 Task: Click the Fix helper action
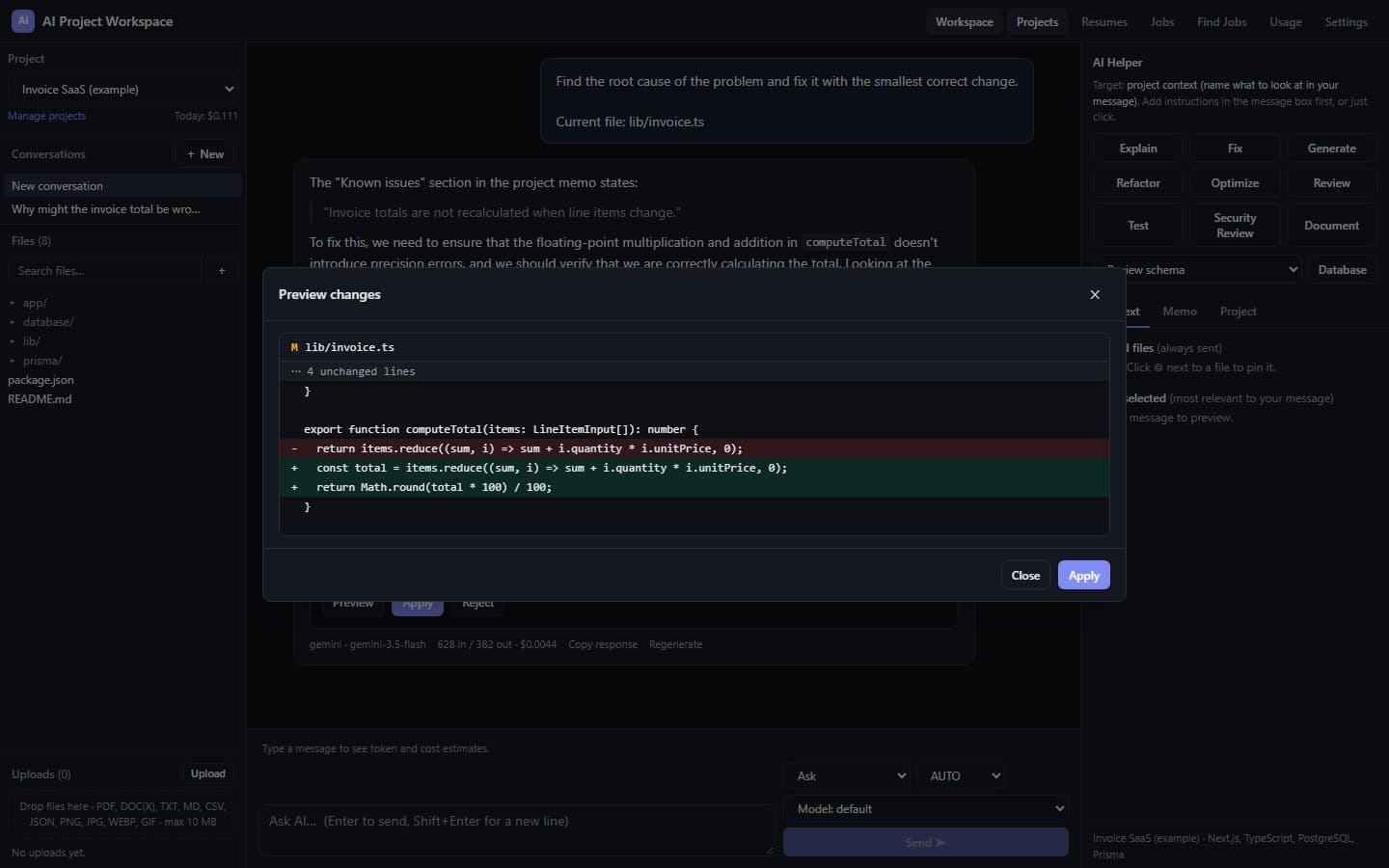click(x=1235, y=149)
